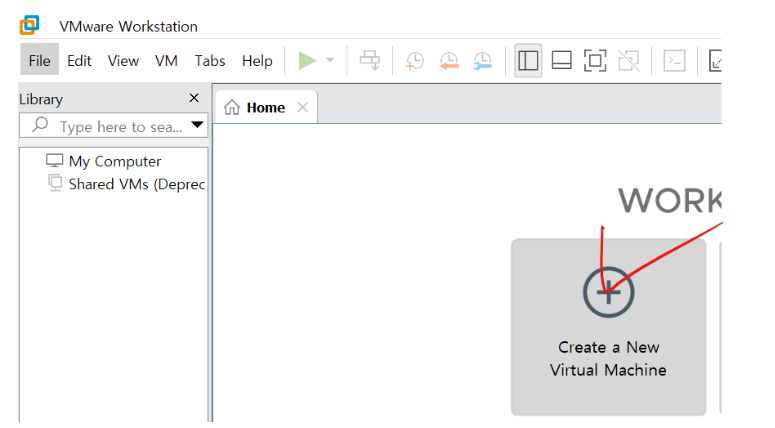Focus the library search field
The width and height of the screenshot is (775, 428).
pyautogui.click(x=114, y=126)
